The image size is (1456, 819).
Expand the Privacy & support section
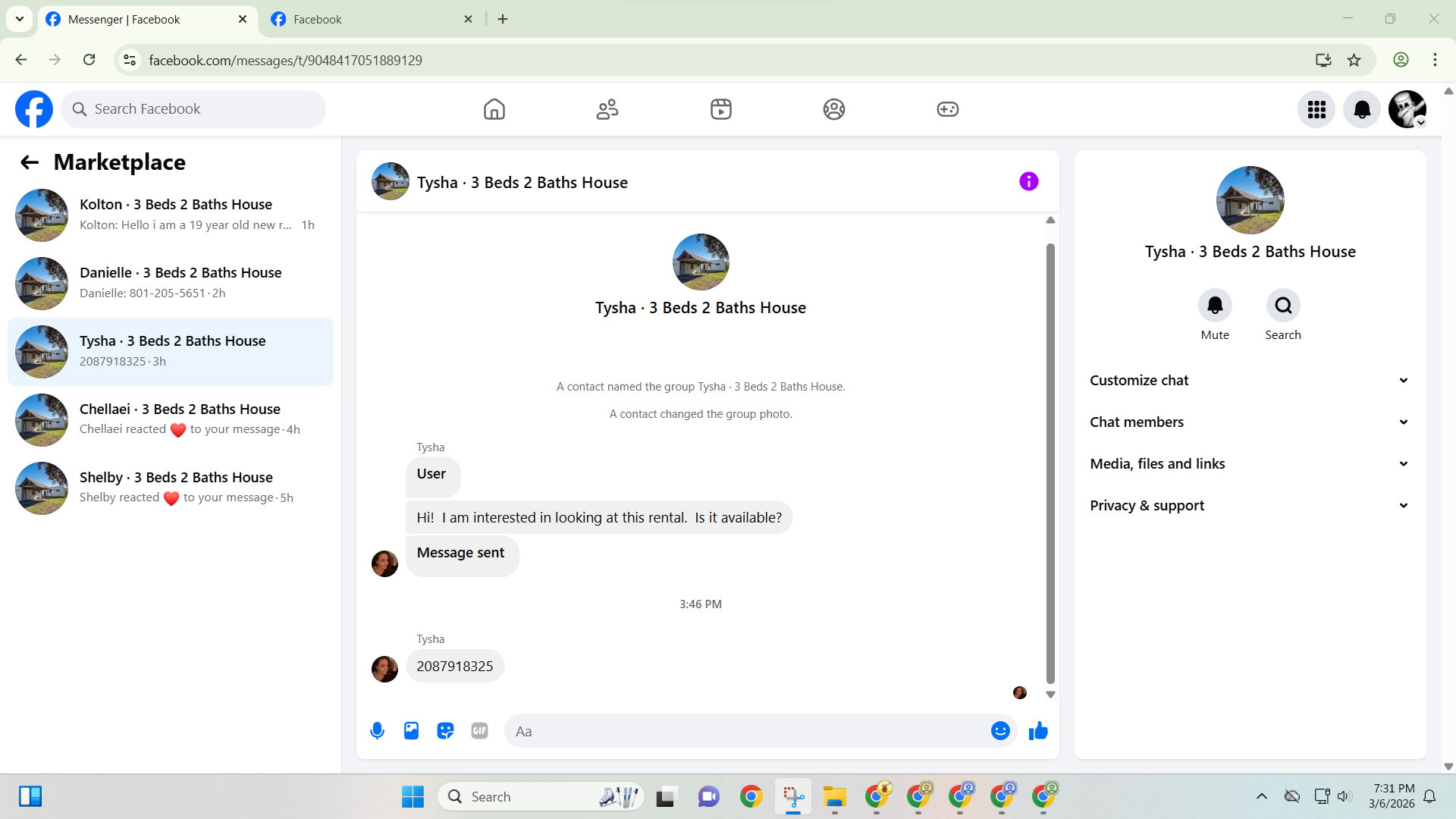[1250, 506]
